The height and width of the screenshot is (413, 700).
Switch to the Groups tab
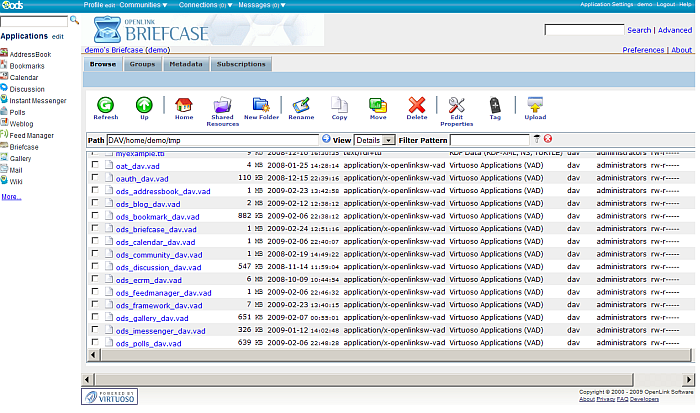[x=142, y=64]
